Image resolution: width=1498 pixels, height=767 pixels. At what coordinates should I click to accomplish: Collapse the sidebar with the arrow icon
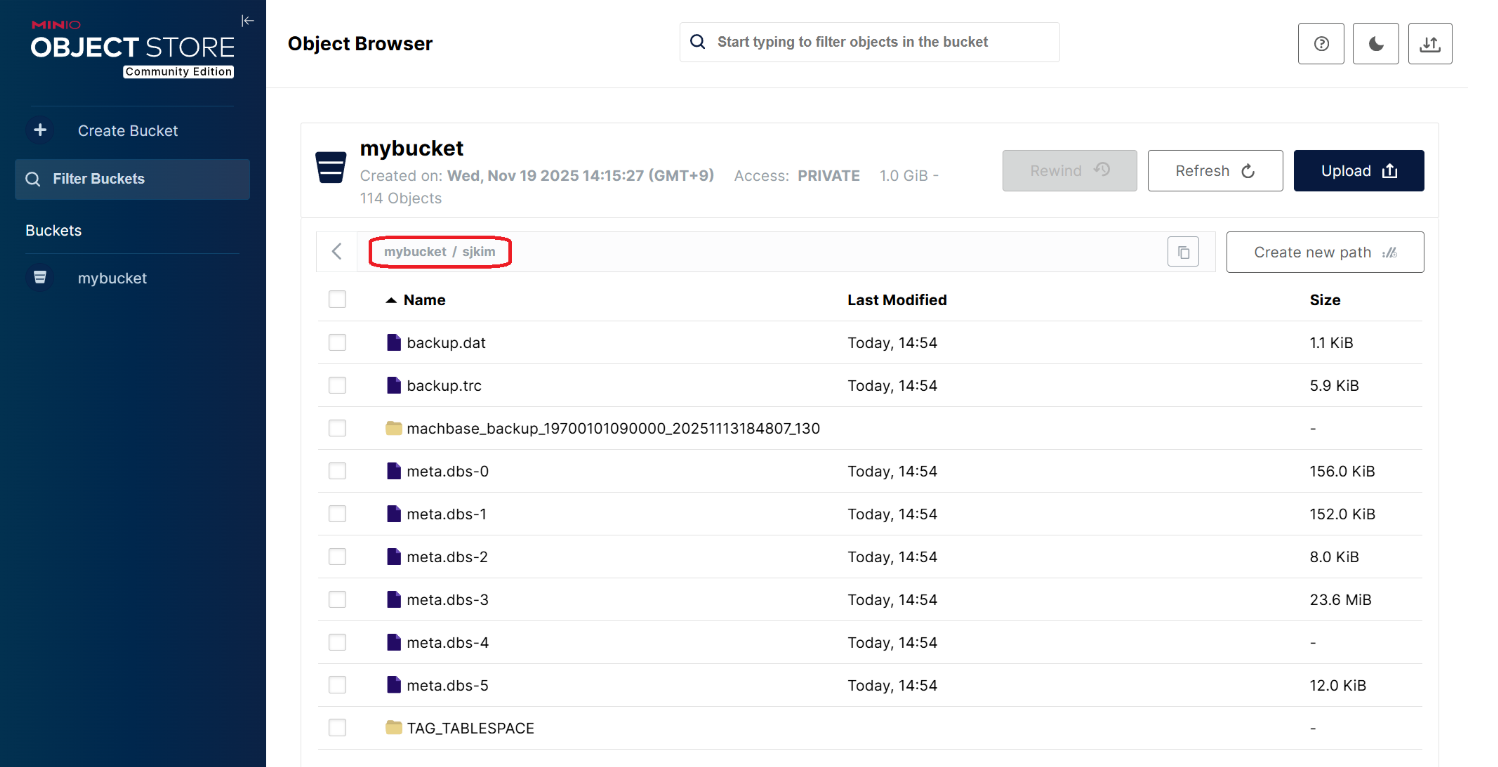click(247, 21)
